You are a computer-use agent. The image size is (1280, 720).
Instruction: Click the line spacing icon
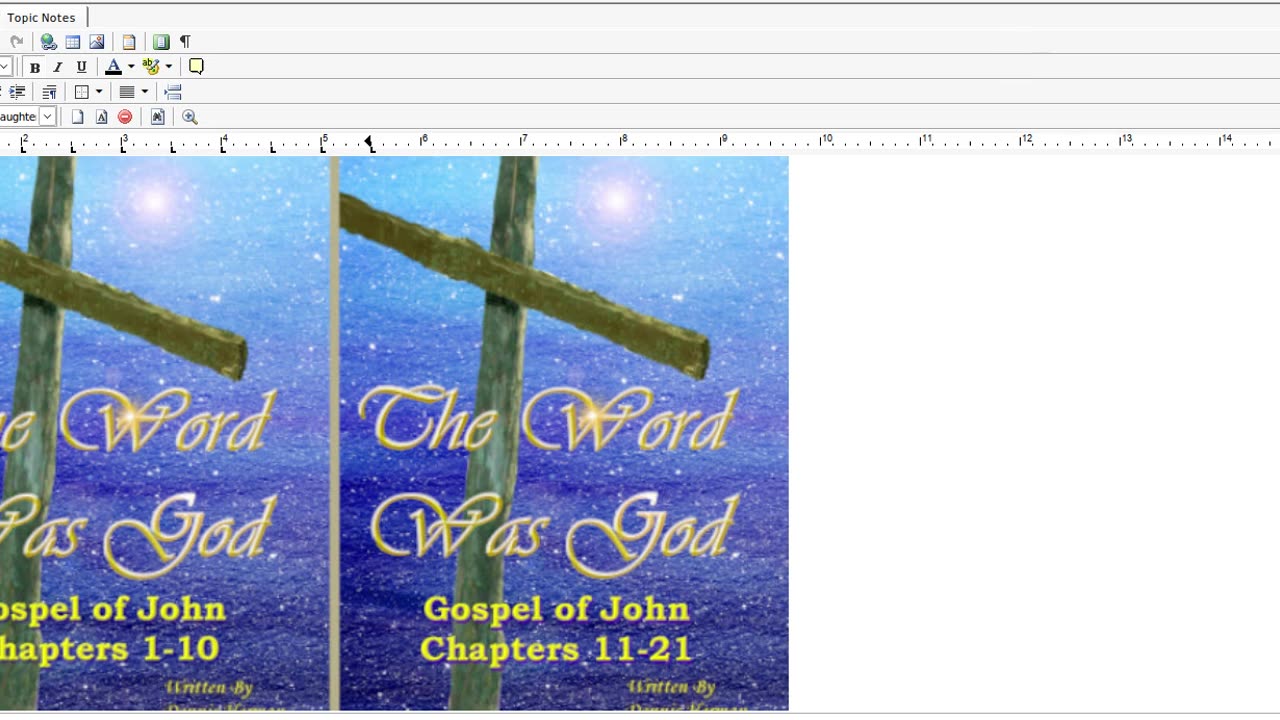173,92
